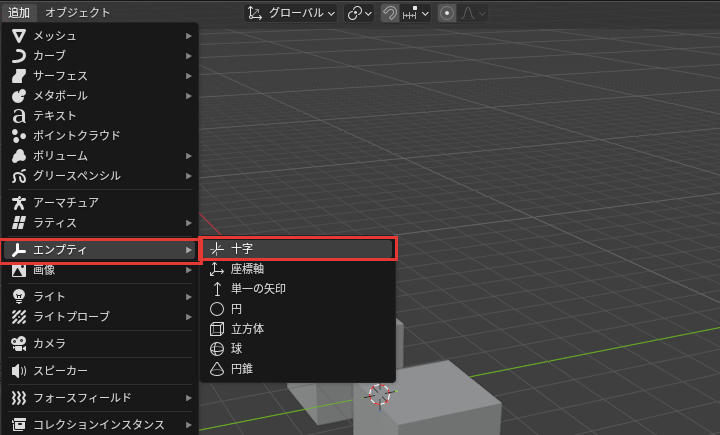720x435 pixels.
Task: Click the テキスト letter icon
Action: point(19,116)
